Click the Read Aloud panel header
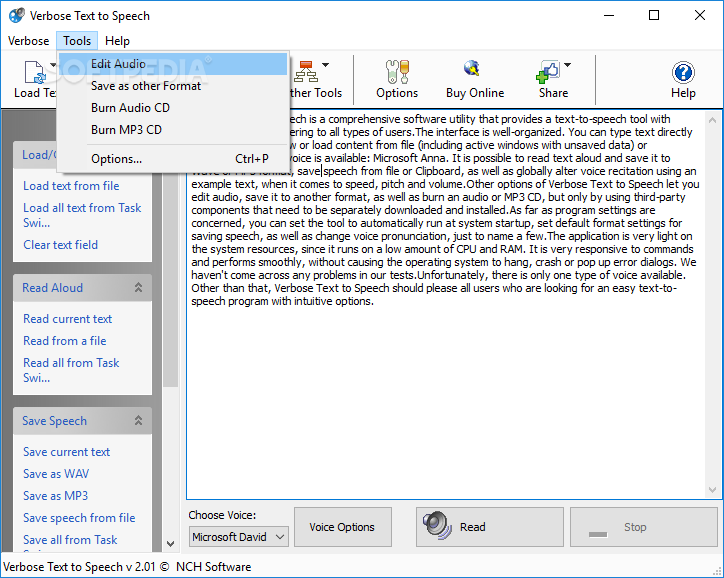Screen dimensions: 724x578 click(x=82, y=288)
